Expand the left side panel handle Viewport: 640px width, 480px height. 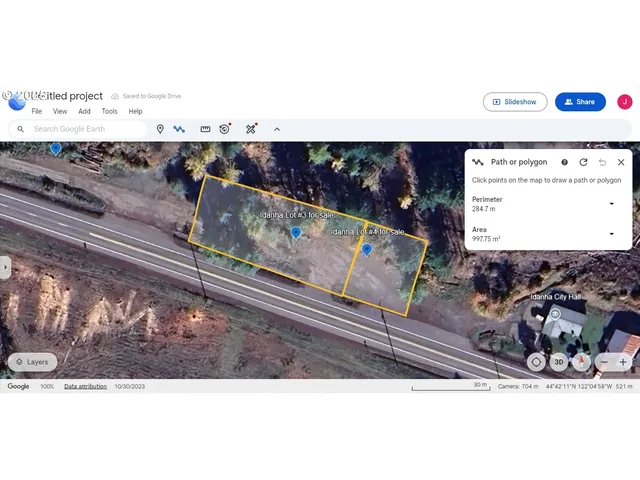[5, 267]
